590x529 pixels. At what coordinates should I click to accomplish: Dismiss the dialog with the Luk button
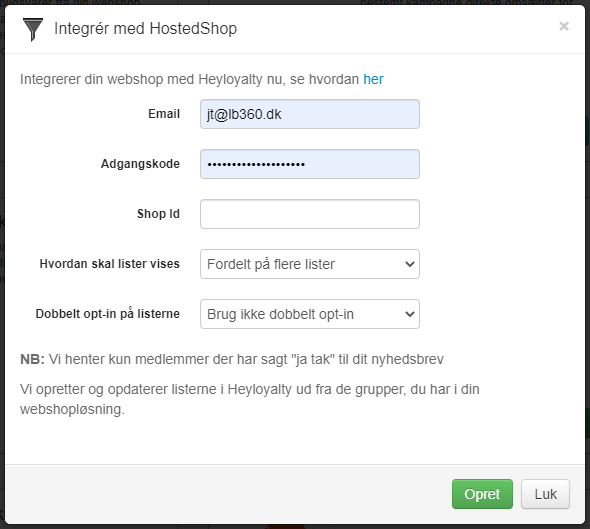click(545, 494)
